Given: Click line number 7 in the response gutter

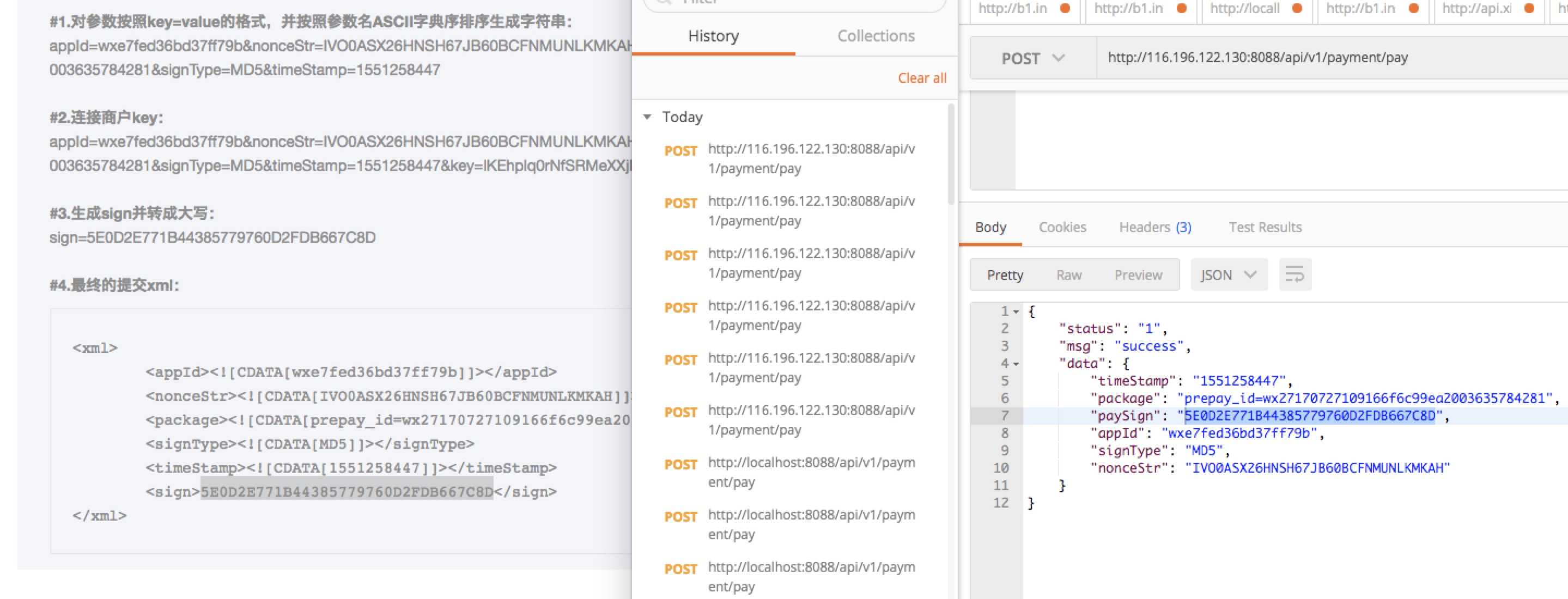Looking at the screenshot, I should [1004, 417].
